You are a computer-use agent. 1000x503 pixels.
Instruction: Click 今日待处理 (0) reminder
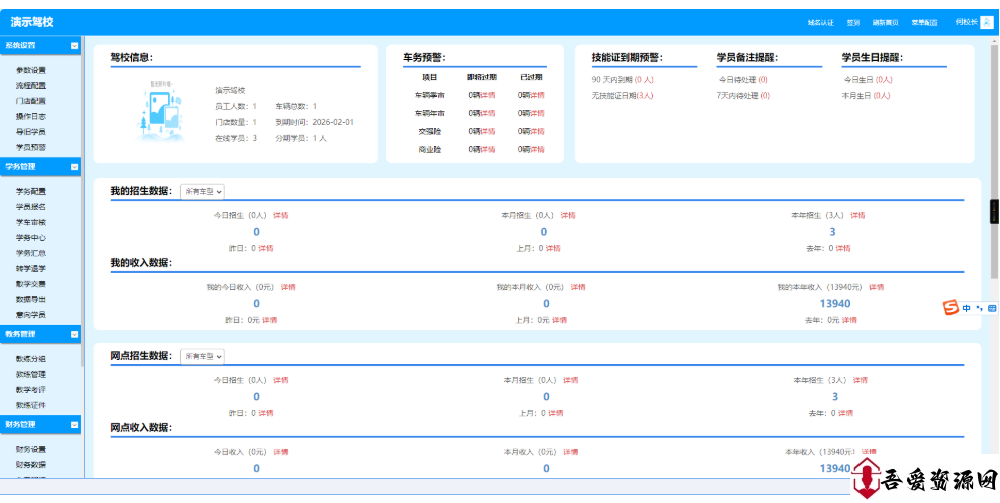click(743, 80)
